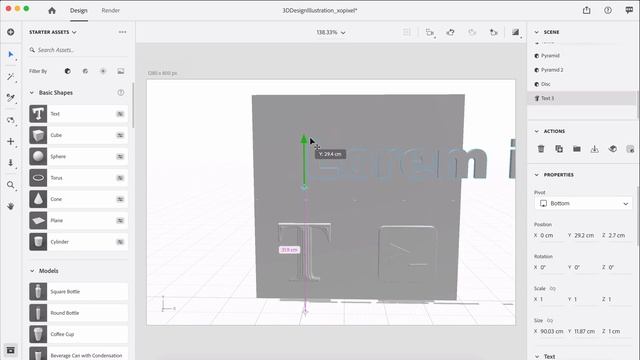Open the zoom level 138.33% dropdown

pos(331,32)
